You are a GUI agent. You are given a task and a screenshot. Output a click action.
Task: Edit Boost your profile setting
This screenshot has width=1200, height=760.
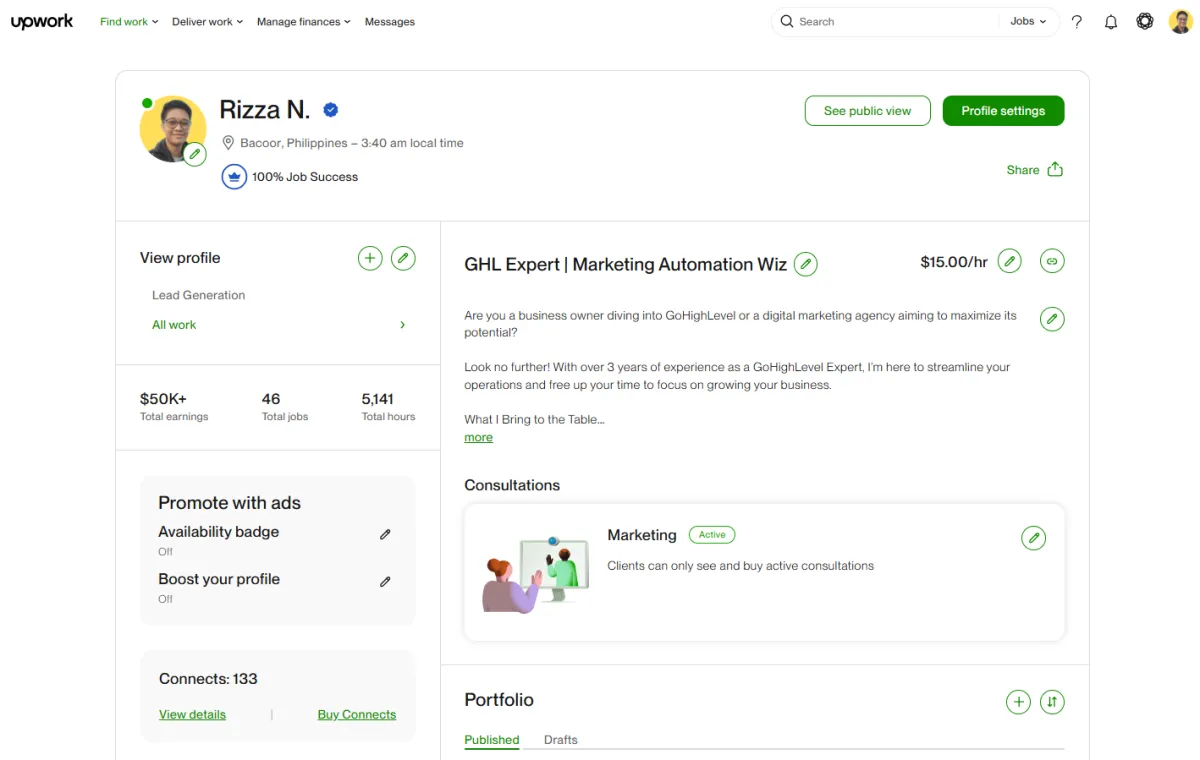coord(385,582)
